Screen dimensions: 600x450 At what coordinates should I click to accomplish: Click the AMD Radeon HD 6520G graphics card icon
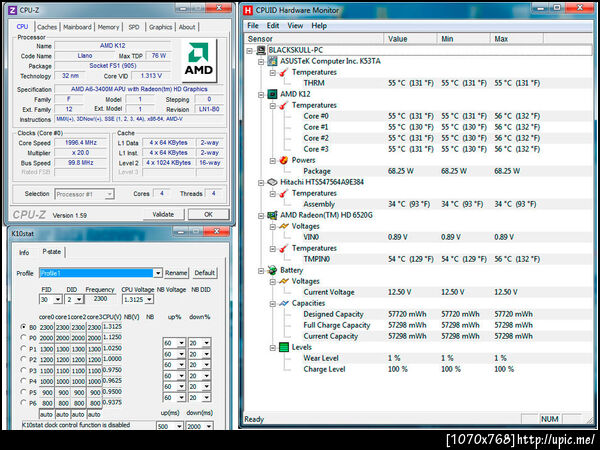point(272,215)
